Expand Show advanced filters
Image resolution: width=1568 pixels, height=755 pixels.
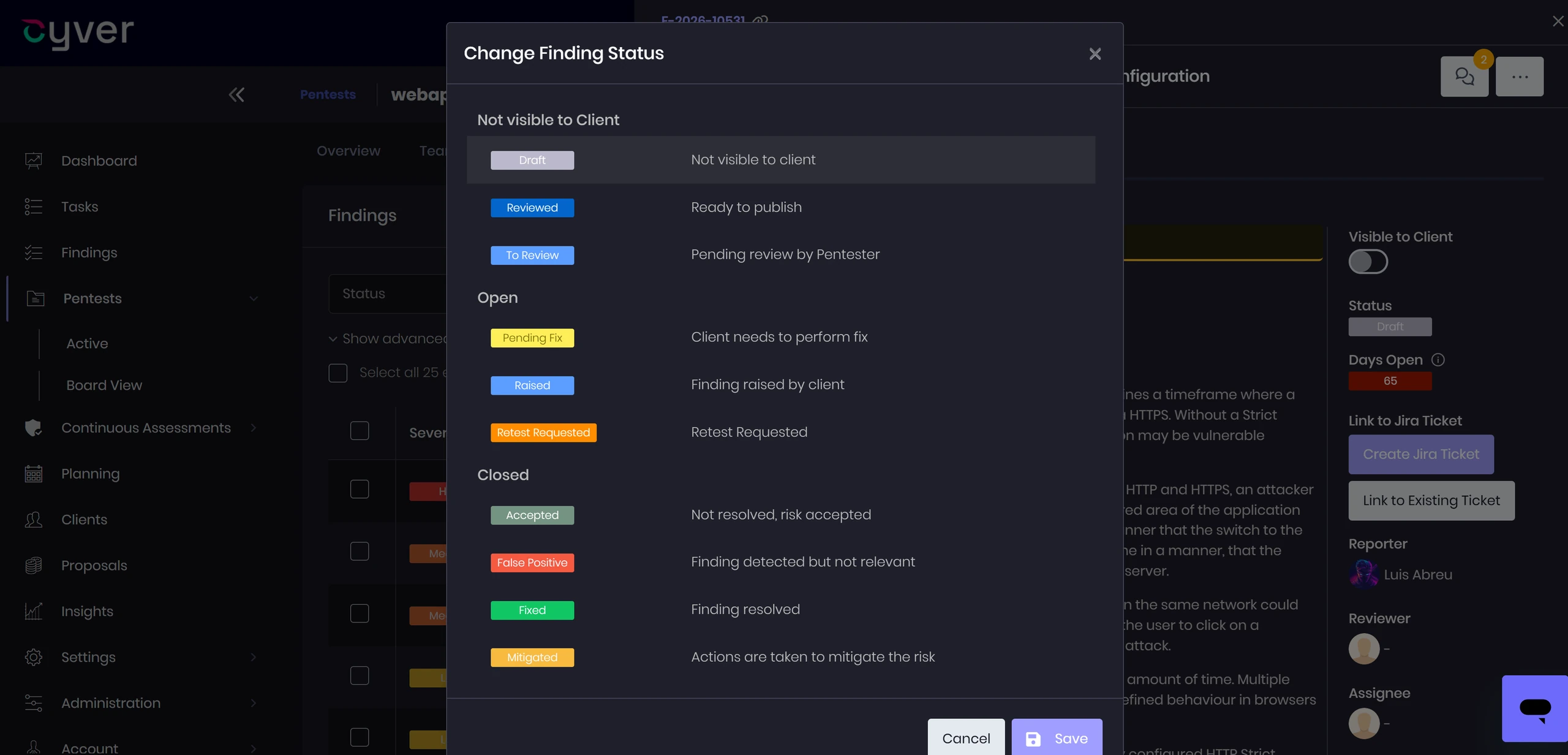tap(388, 339)
